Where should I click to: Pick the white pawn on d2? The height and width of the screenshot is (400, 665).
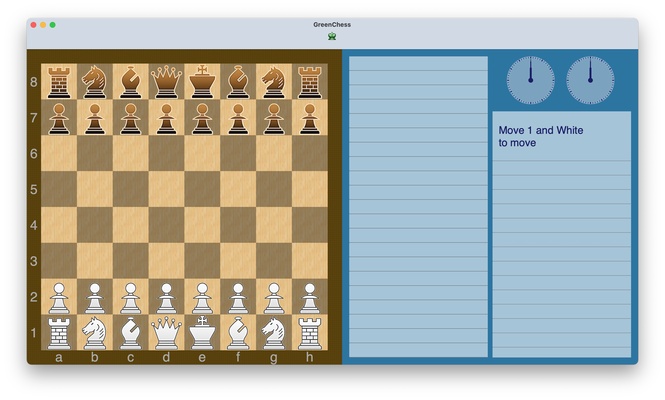166,298
